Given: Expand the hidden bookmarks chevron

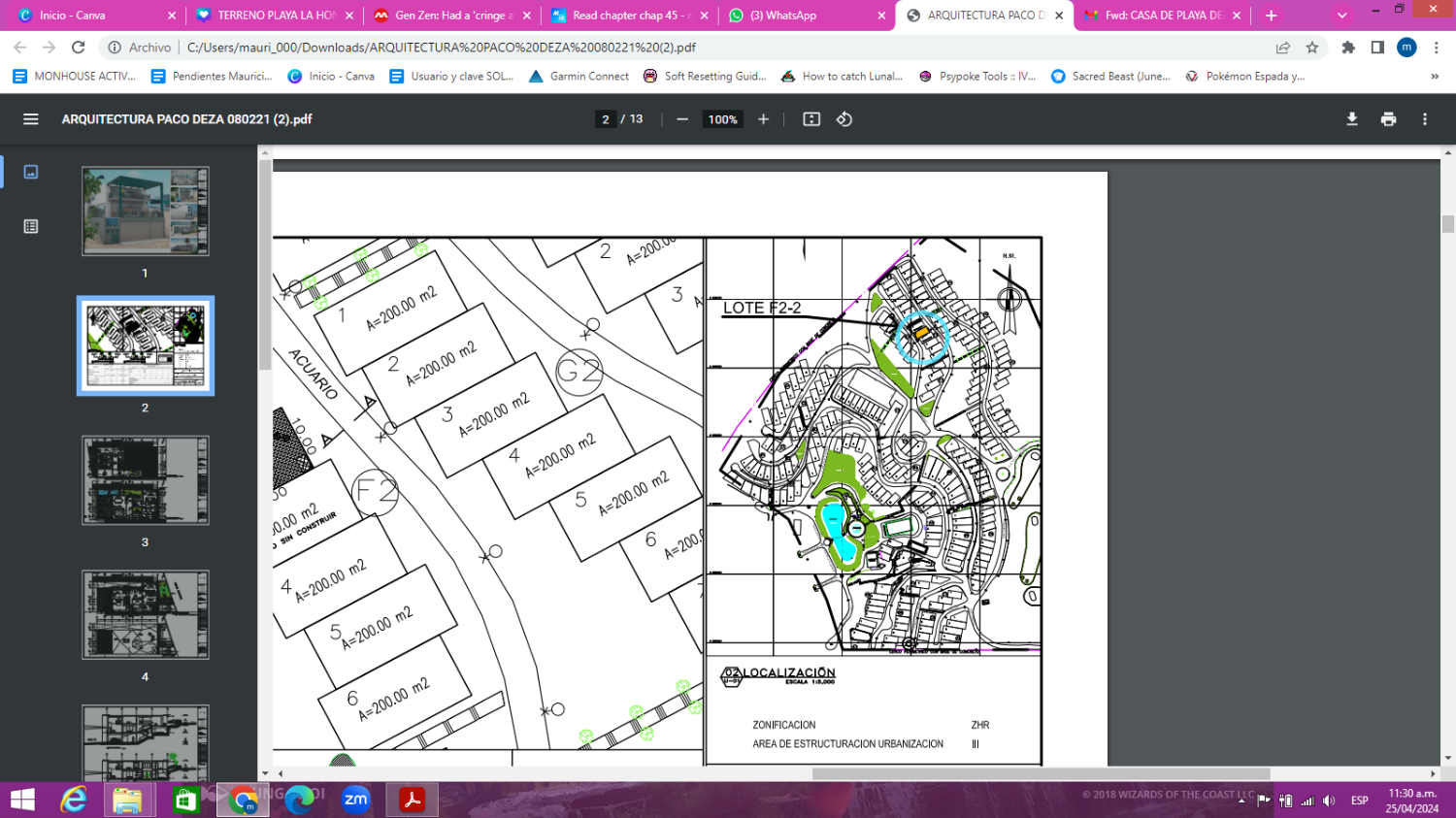Looking at the screenshot, I should click(x=1435, y=77).
